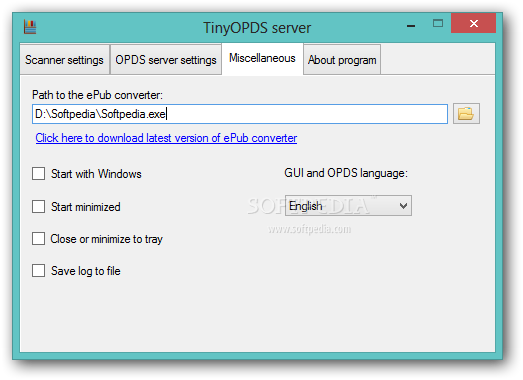Click the 'TinyOPDS server' window title
This screenshot has height=380, width=523.
point(257,28)
